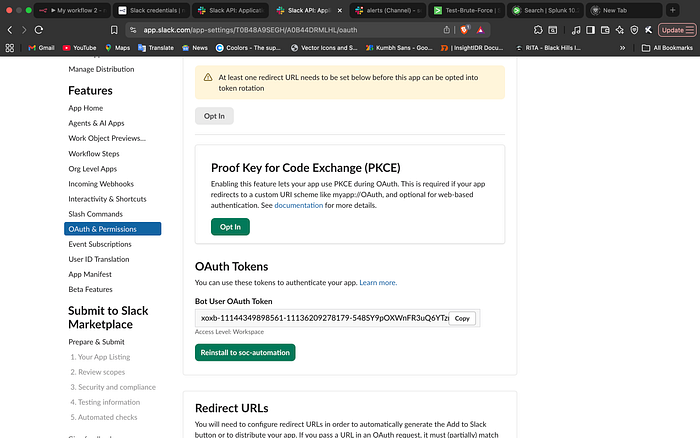Open Leo AI sparkle icon

coord(620,30)
